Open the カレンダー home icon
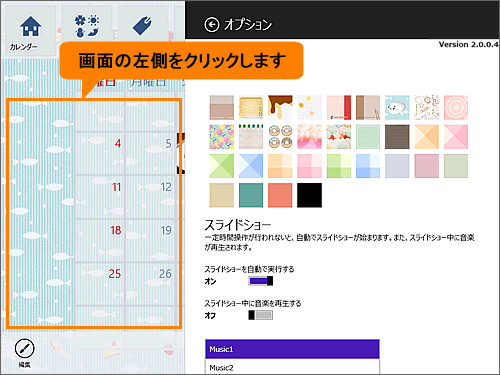Image resolution: width=500 pixels, height=375 pixels. [30, 26]
